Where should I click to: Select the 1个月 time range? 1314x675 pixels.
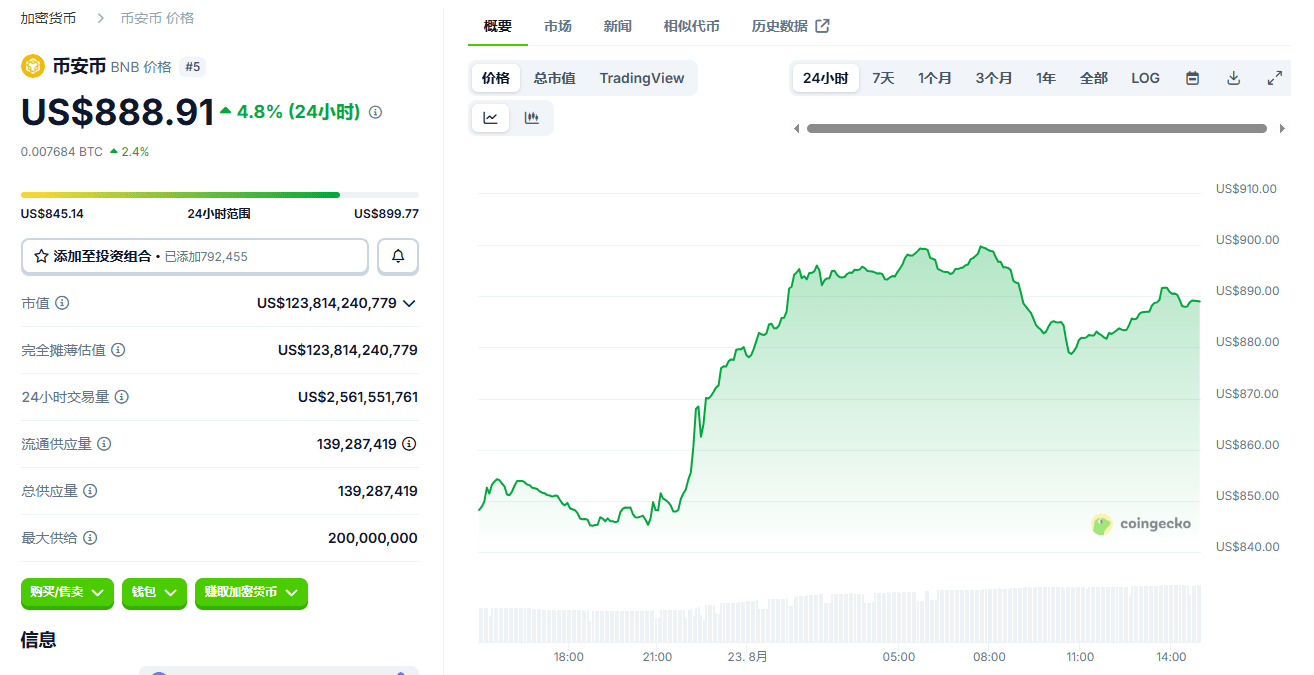click(x=935, y=78)
